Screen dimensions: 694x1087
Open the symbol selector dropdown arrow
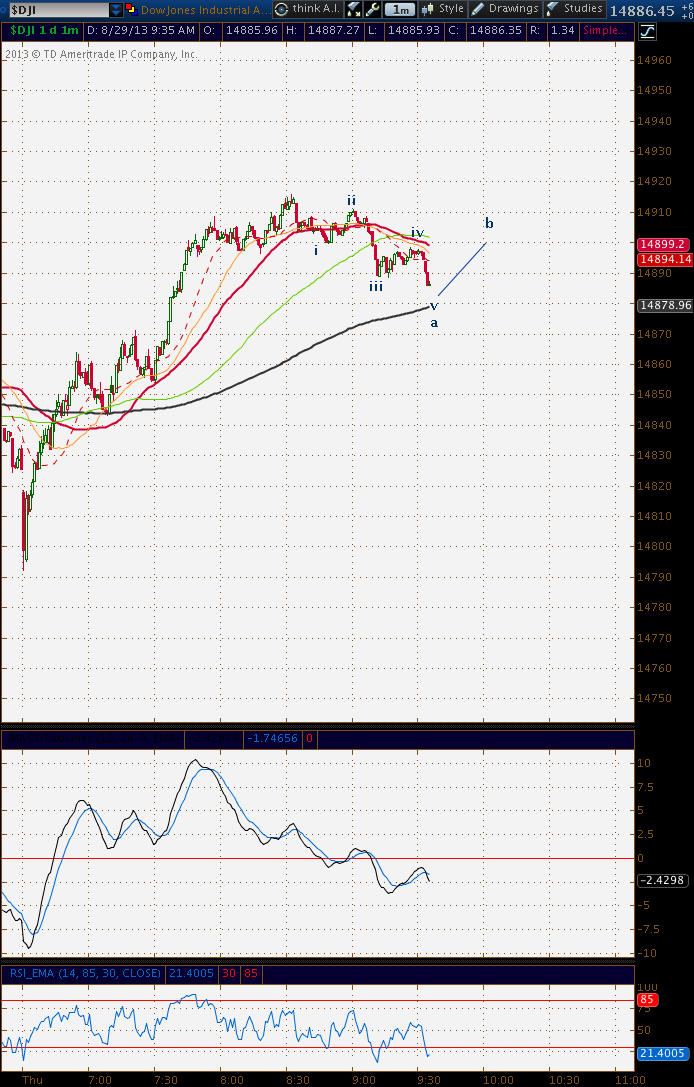tap(116, 10)
